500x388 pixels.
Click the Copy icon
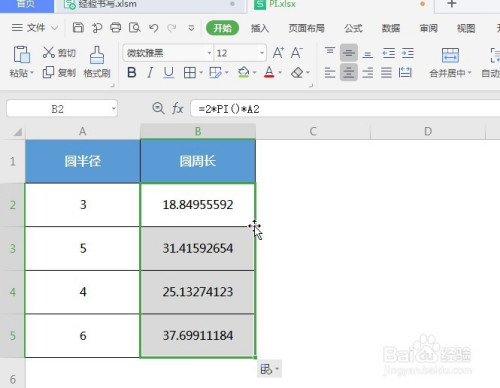tap(48, 72)
